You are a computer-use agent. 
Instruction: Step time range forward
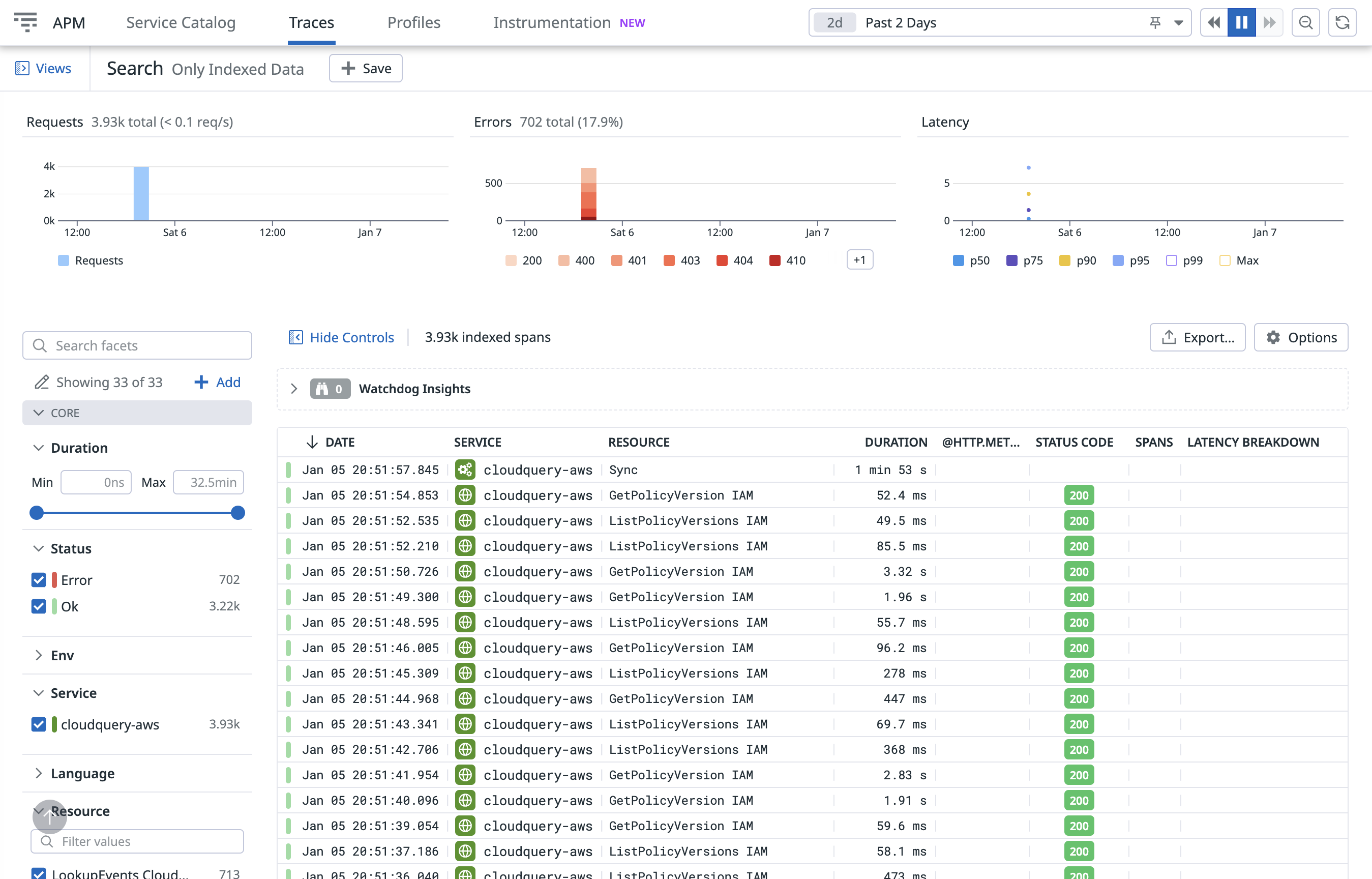tap(1269, 22)
